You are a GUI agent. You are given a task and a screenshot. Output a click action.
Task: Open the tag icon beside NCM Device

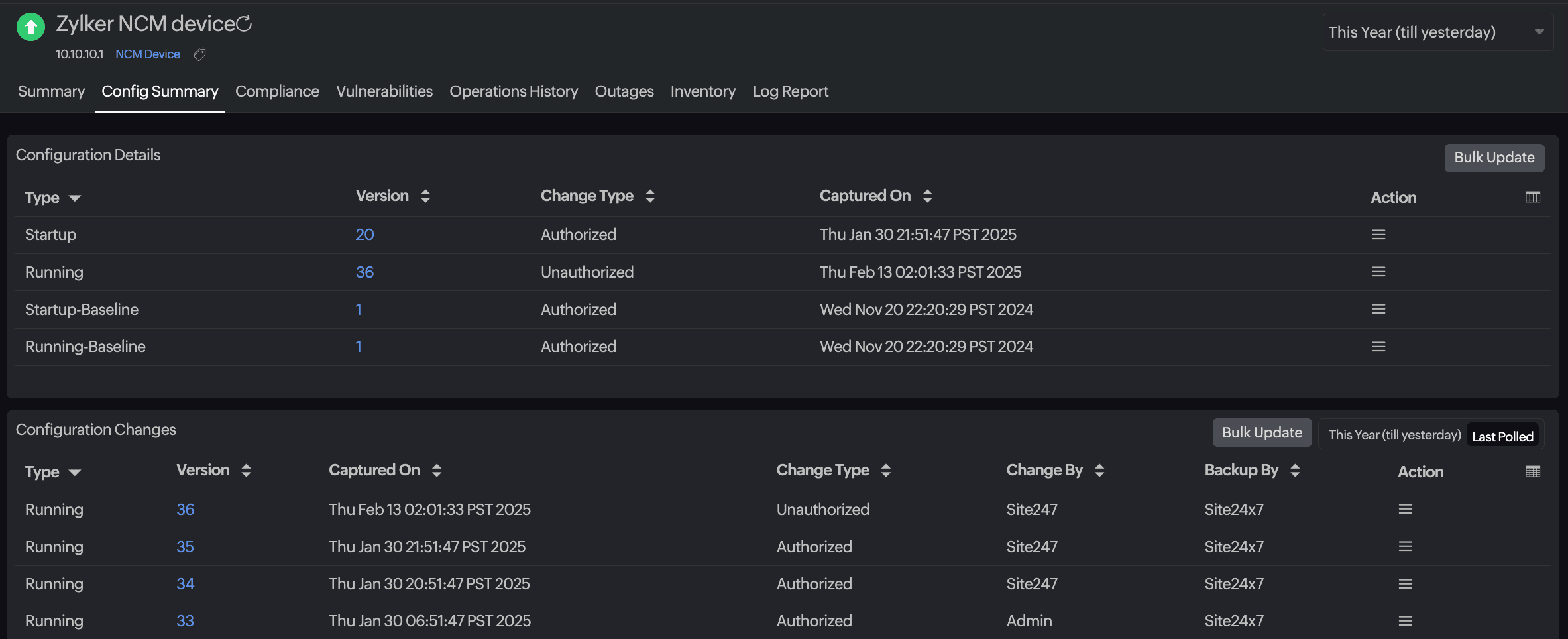coord(199,54)
